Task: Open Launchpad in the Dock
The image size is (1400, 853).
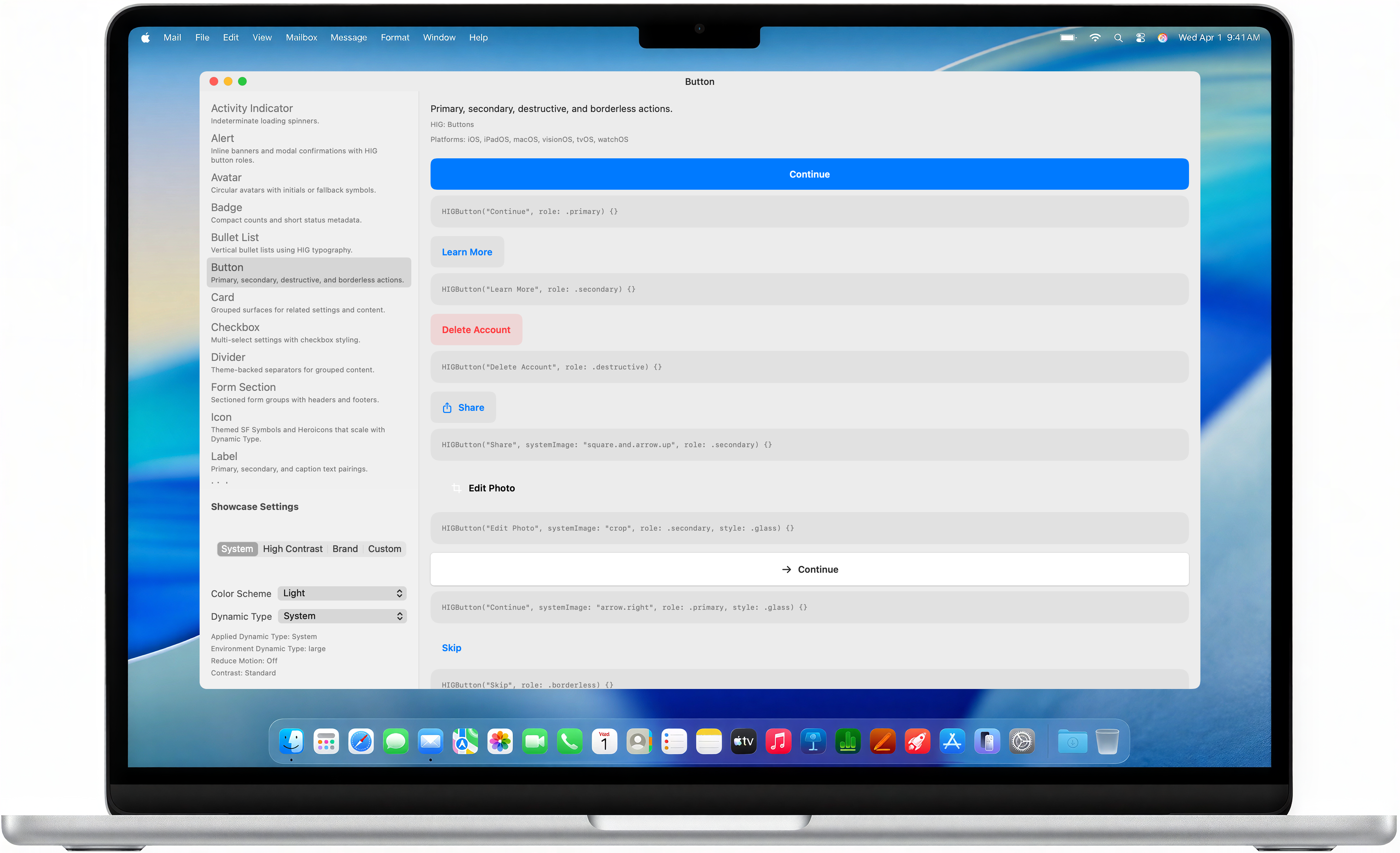Action: [326, 741]
